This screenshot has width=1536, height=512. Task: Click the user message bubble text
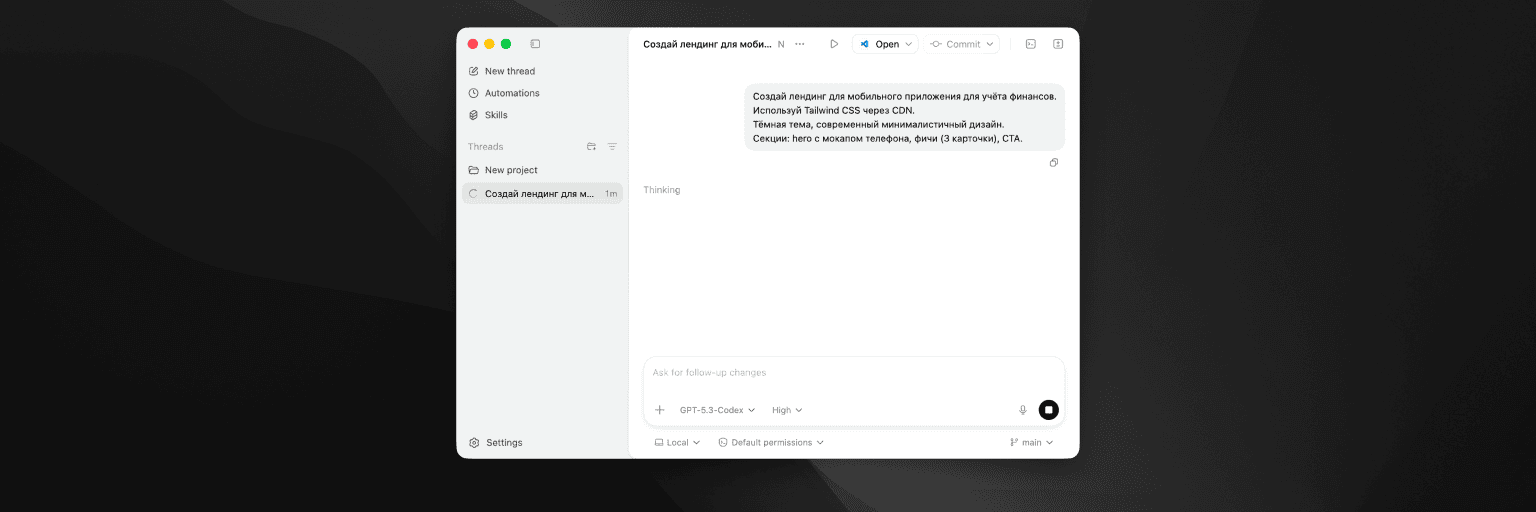(904, 117)
